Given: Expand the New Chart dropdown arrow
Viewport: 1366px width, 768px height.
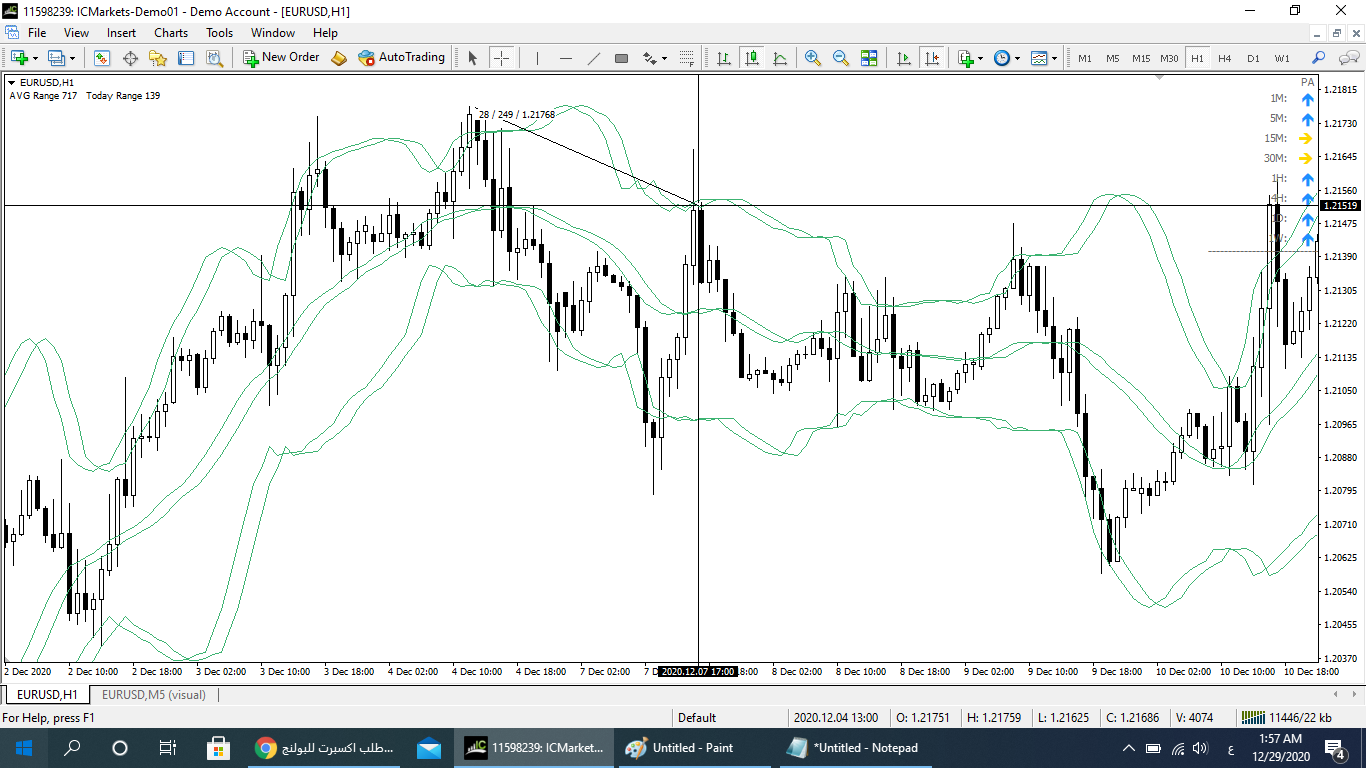Looking at the screenshot, I should 35,58.
